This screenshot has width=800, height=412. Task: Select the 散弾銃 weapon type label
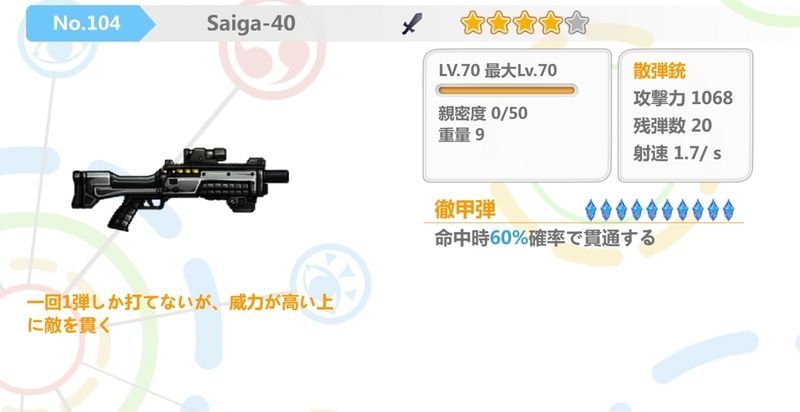(x=659, y=71)
